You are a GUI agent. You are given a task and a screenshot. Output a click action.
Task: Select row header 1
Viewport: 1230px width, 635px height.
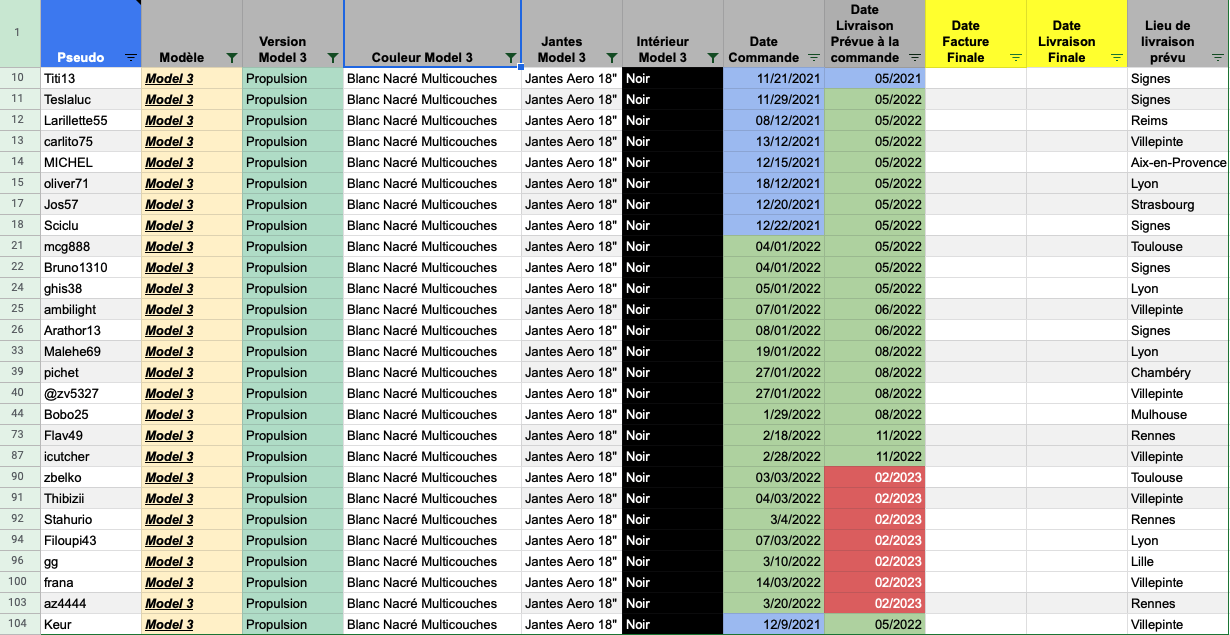tap(19, 33)
